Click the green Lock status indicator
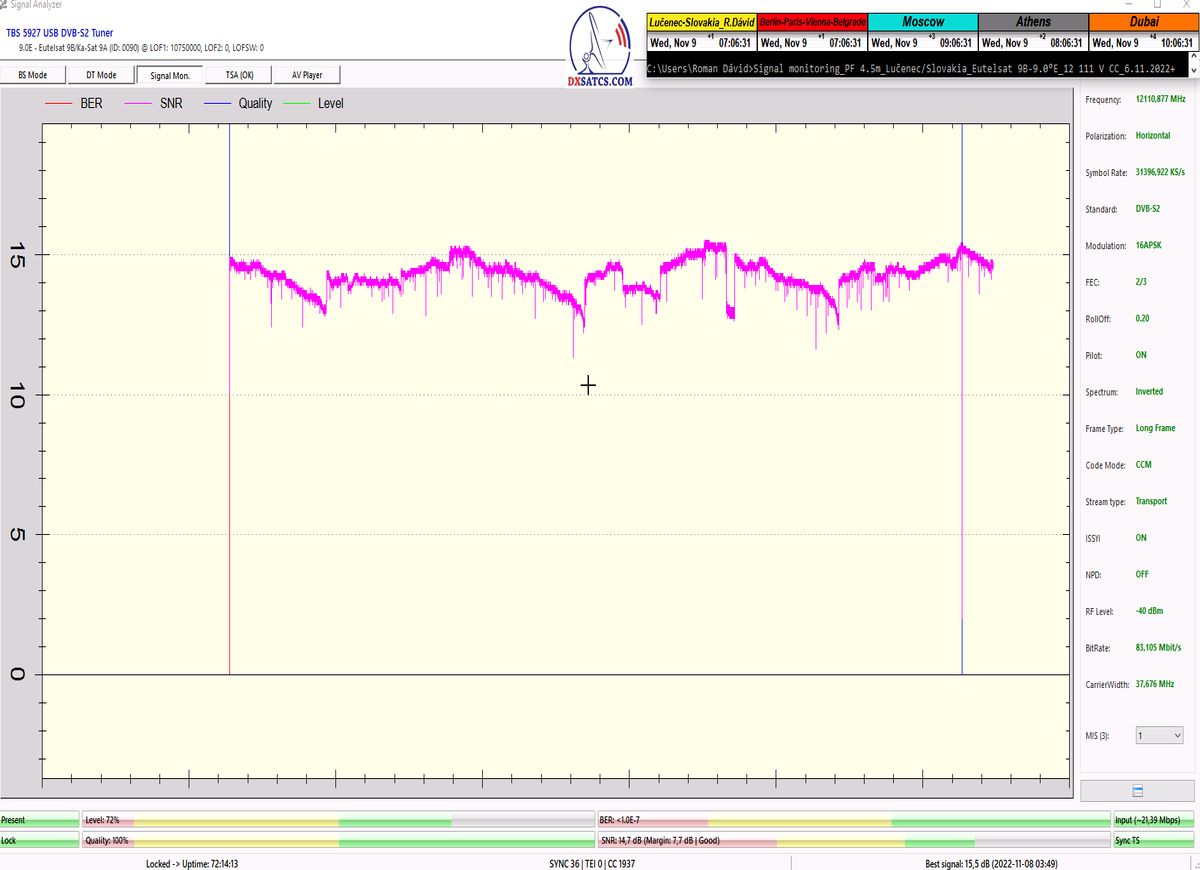The image size is (1200, 870). point(39,841)
